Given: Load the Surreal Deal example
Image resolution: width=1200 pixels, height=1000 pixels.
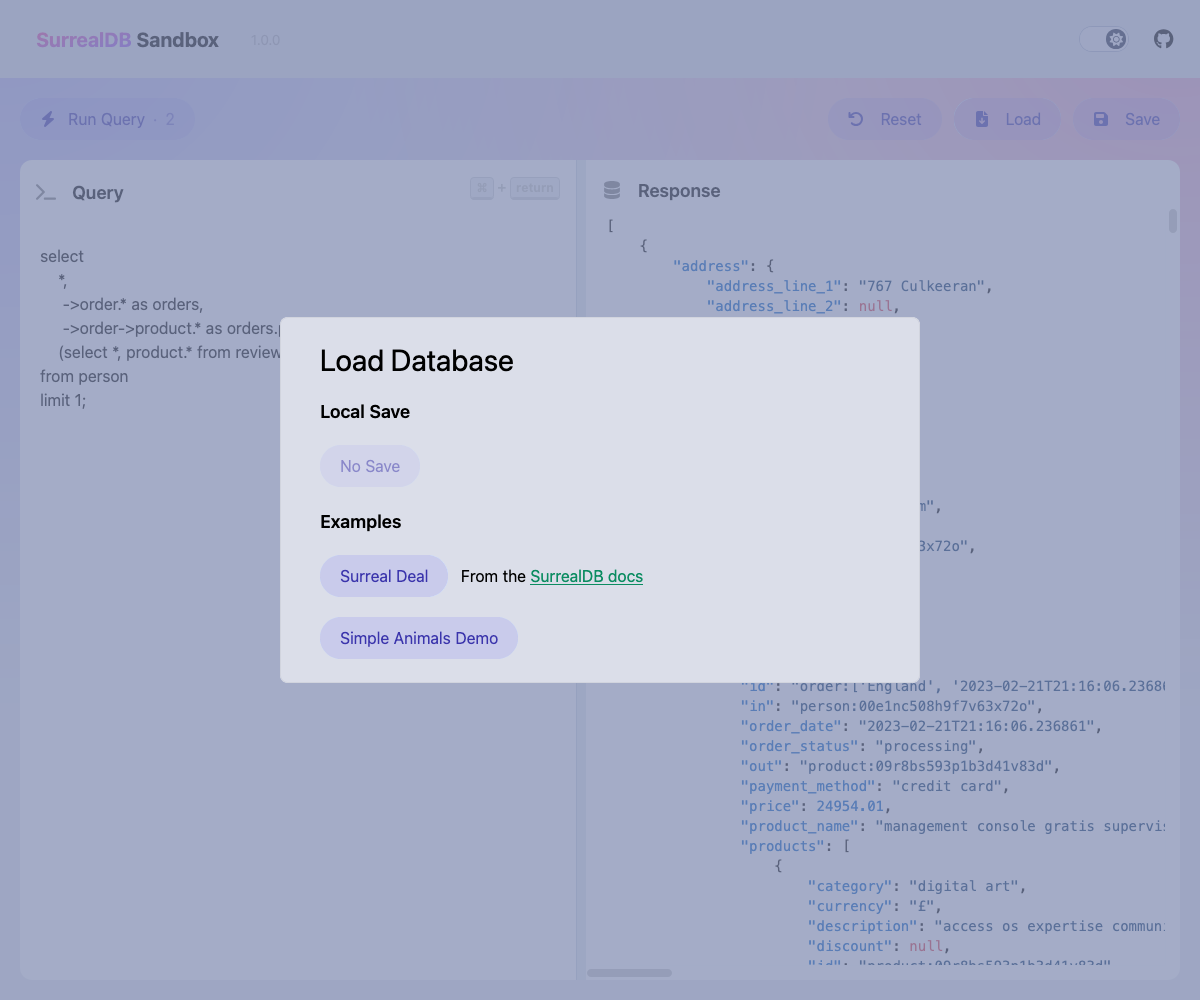Looking at the screenshot, I should click(384, 576).
